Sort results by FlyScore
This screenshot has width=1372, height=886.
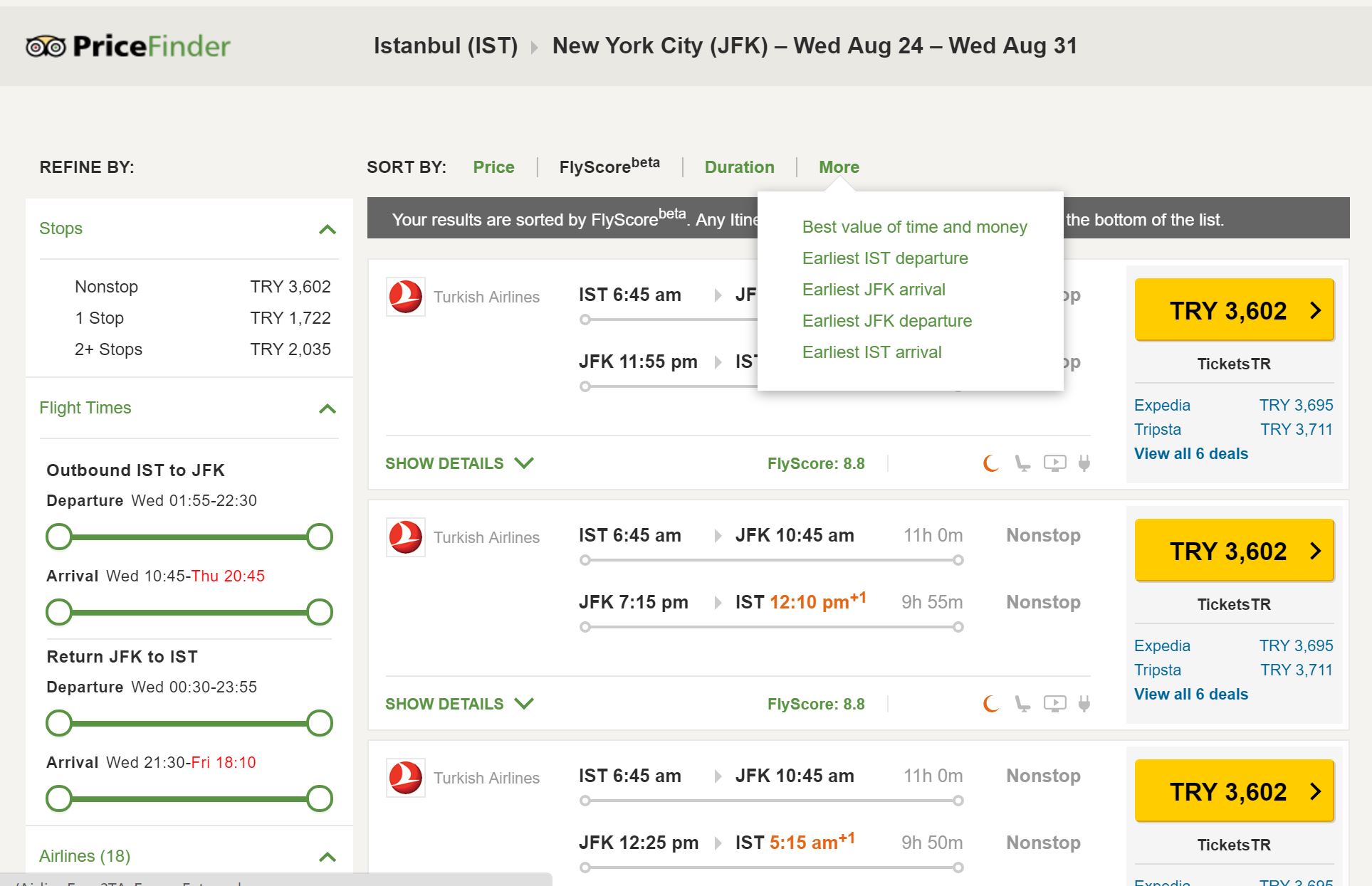coord(609,166)
